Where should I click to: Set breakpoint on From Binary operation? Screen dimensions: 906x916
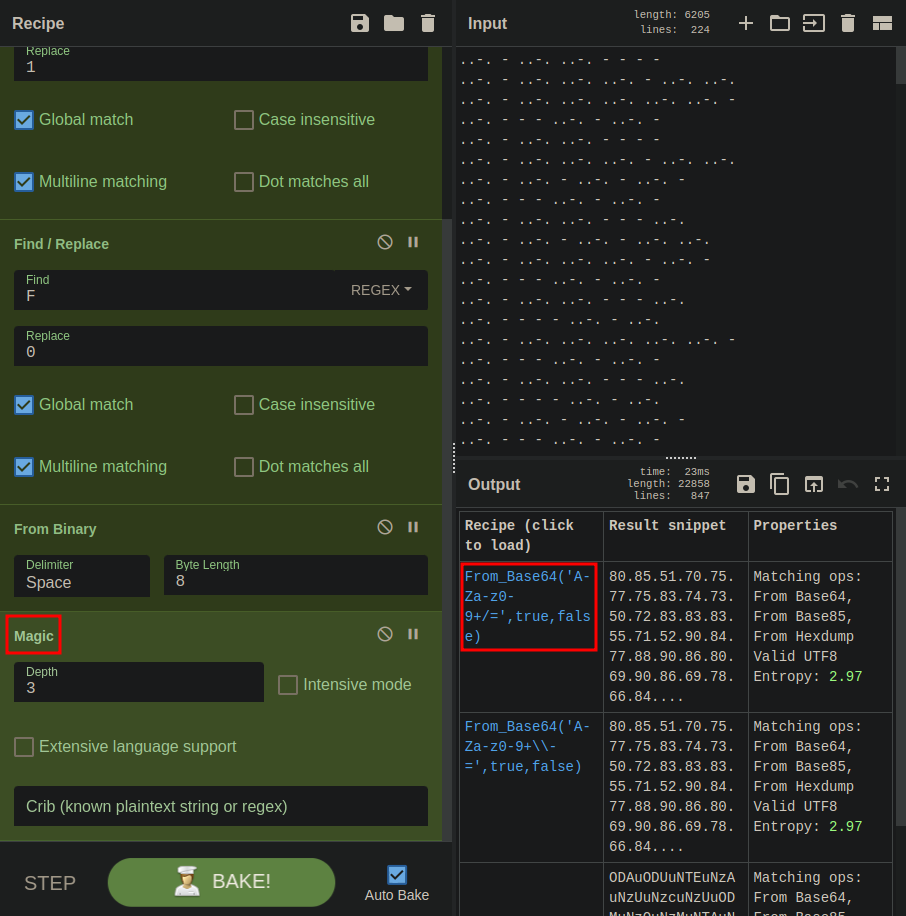pyautogui.click(x=413, y=527)
